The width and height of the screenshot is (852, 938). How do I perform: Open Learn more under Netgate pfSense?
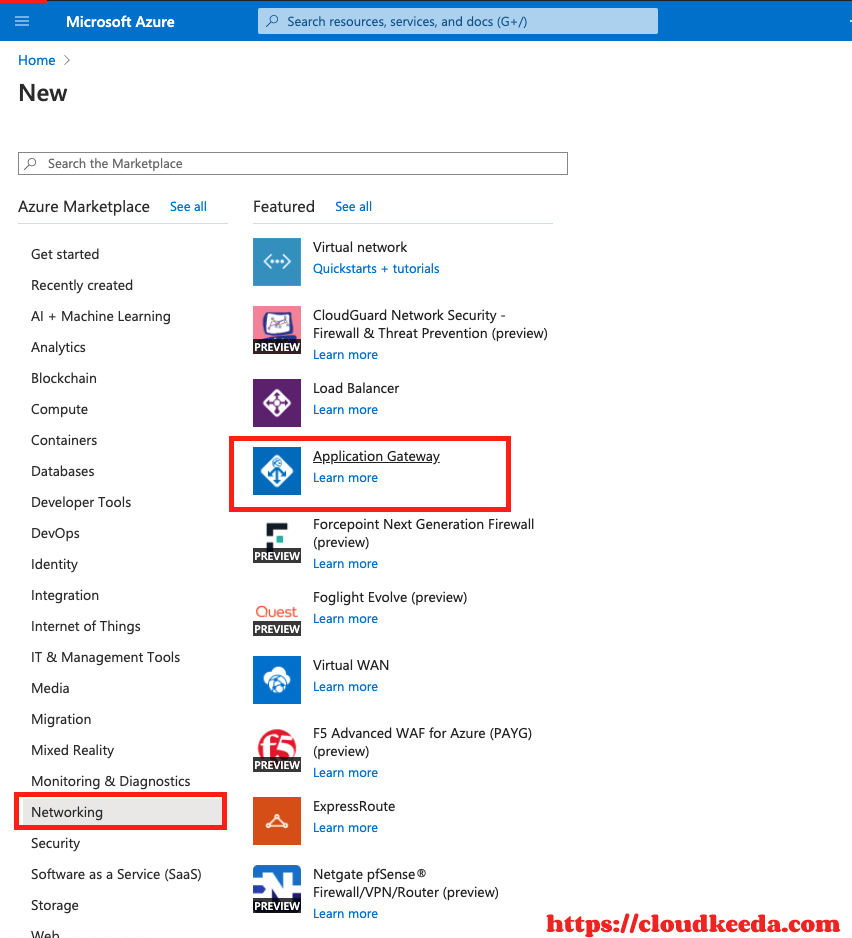pyautogui.click(x=345, y=913)
